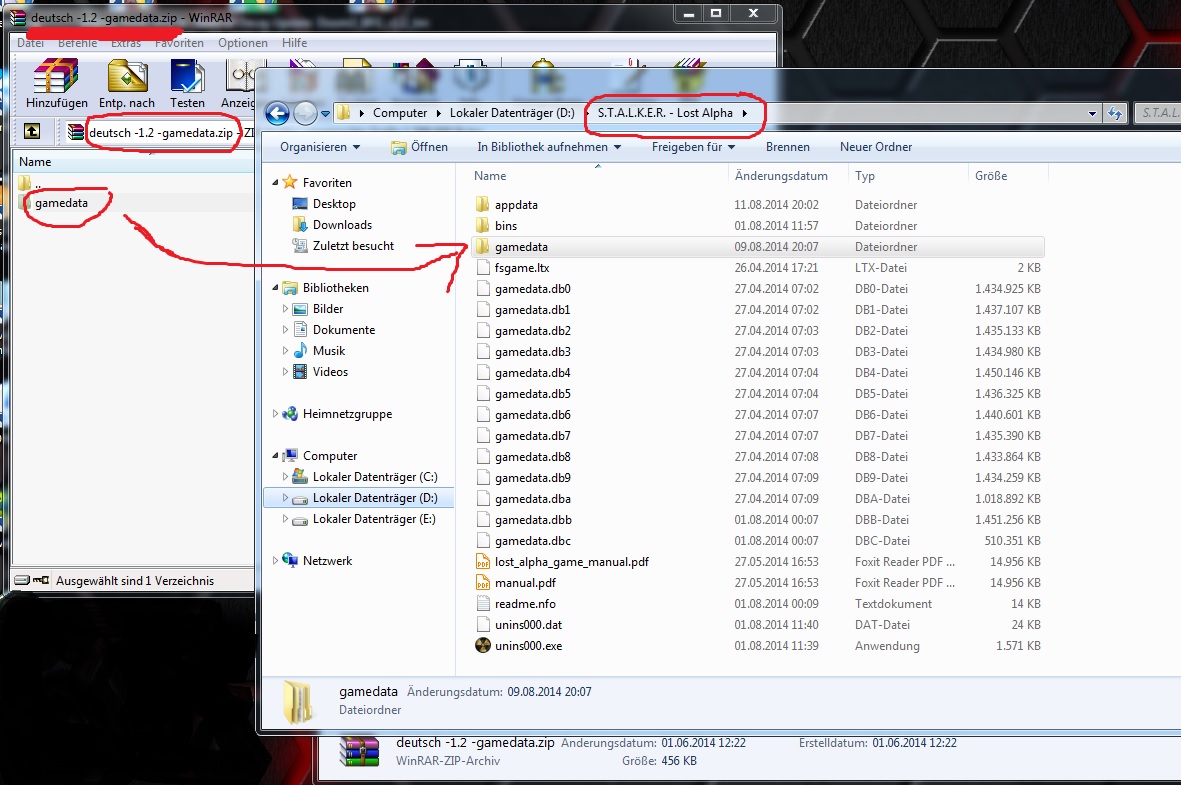Image resolution: width=1181 pixels, height=785 pixels.
Task: Click Explorer refresh address button
Action: coord(1115,113)
